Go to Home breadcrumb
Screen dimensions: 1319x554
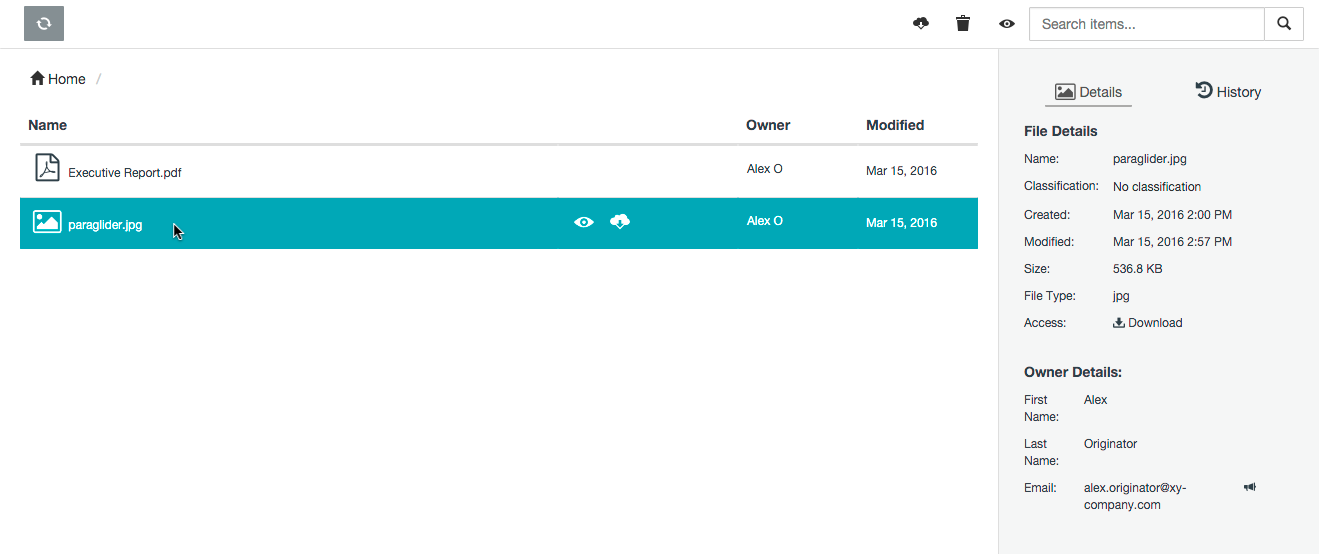tap(58, 79)
